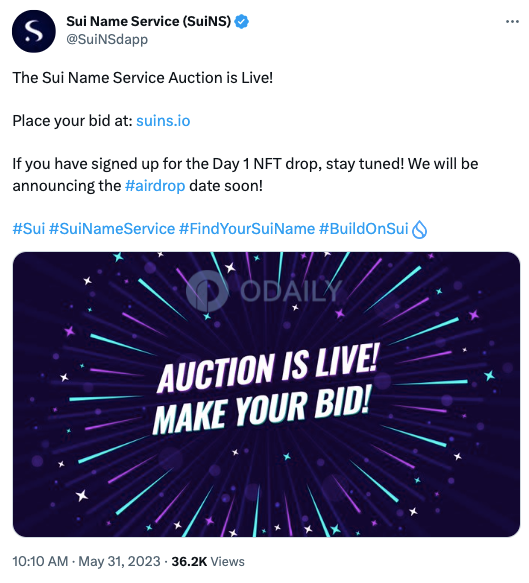
Task: Click the Sui Name Service (SuiNS) display name
Action: pos(149,21)
